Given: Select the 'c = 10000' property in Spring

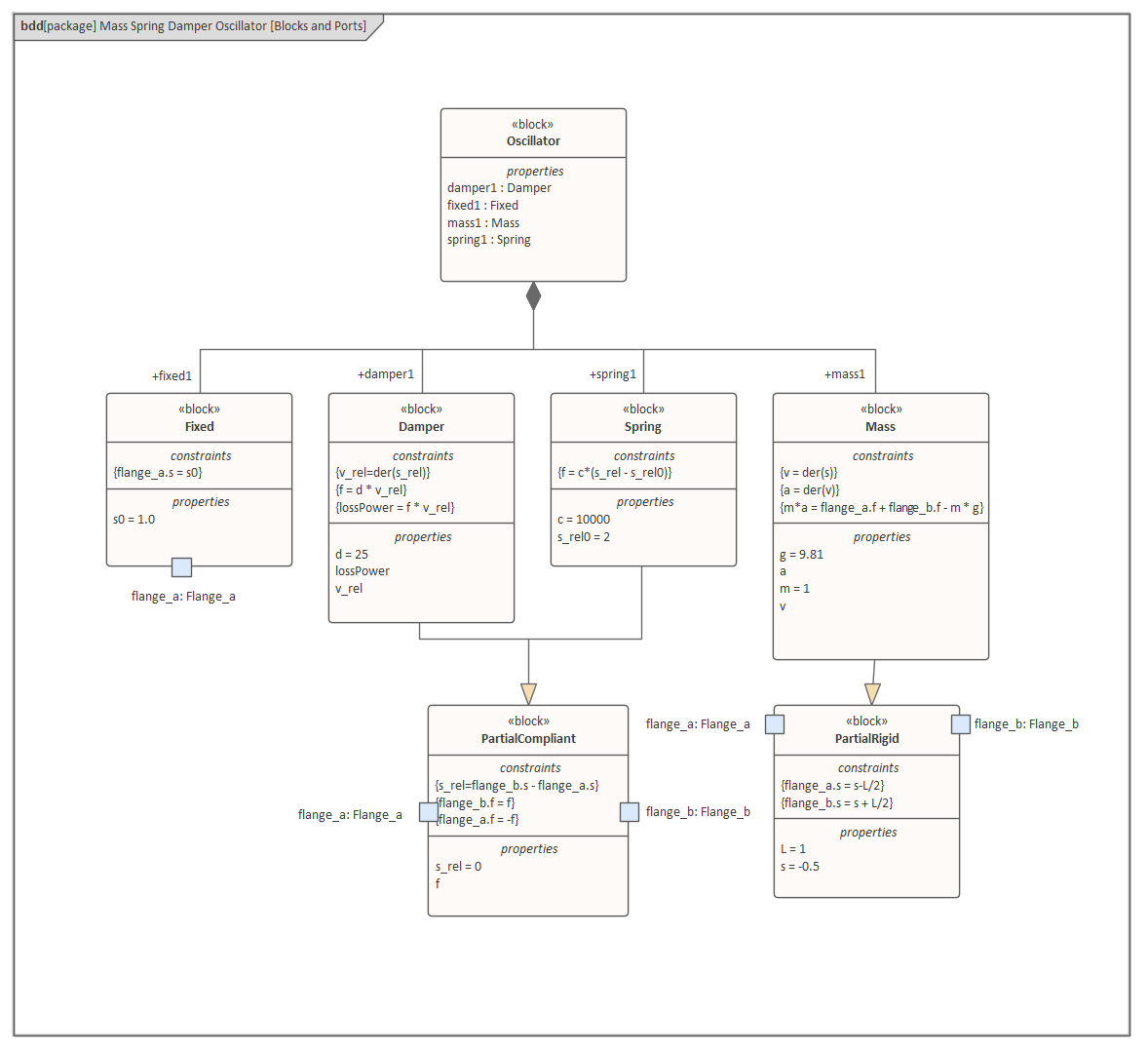Looking at the screenshot, I should click(x=584, y=520).
